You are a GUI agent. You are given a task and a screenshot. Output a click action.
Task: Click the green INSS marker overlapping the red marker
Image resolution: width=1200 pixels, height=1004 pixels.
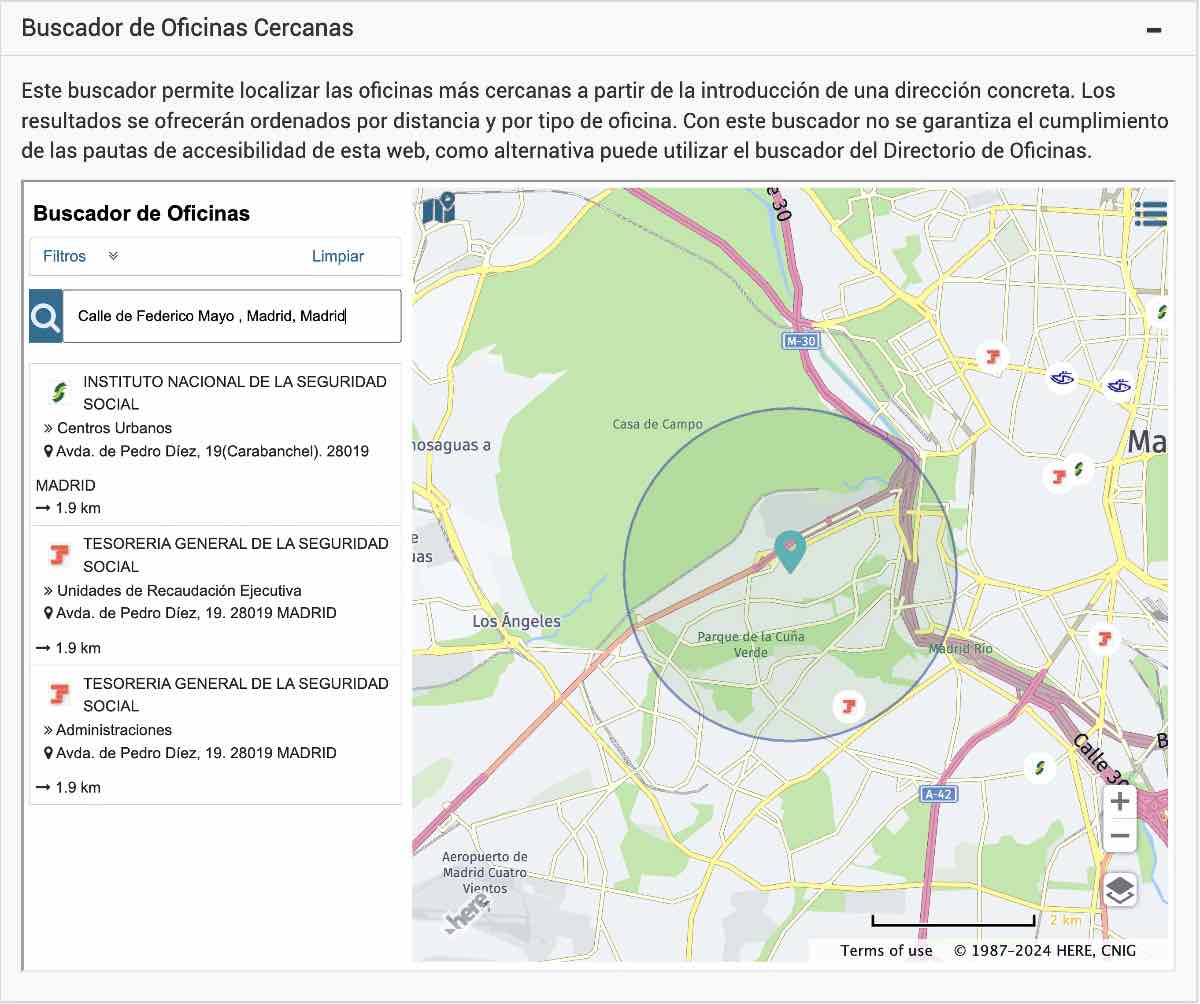pos(1079,467)
